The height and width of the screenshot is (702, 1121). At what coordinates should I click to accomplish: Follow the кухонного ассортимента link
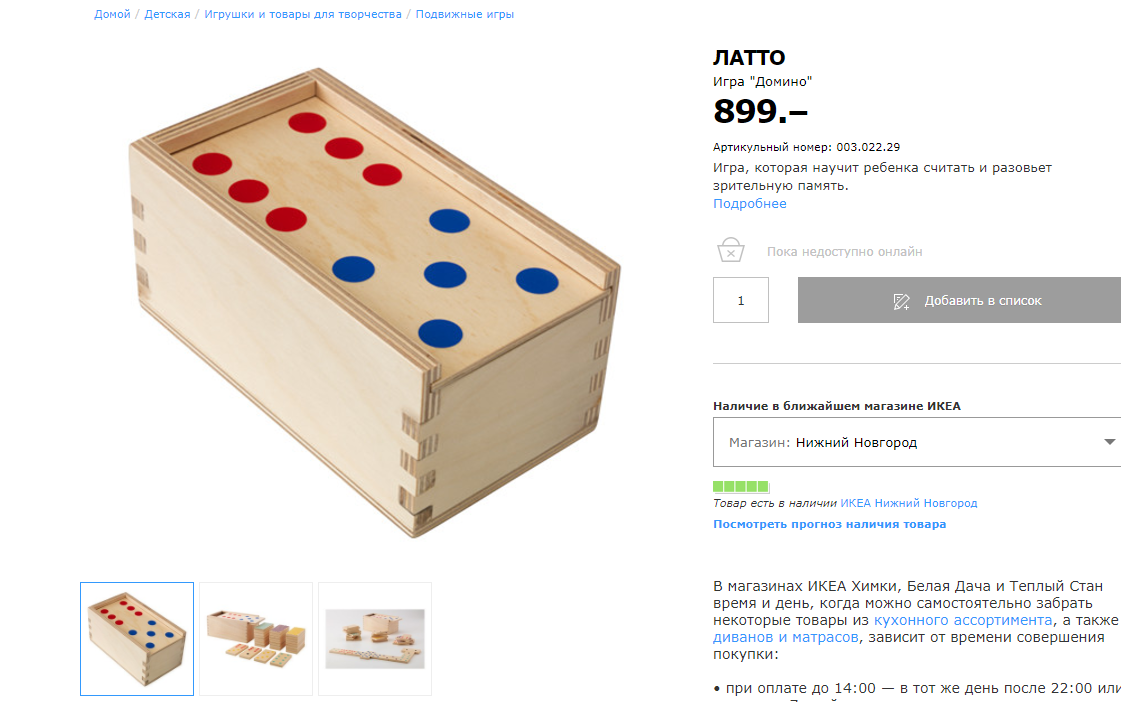963,620
